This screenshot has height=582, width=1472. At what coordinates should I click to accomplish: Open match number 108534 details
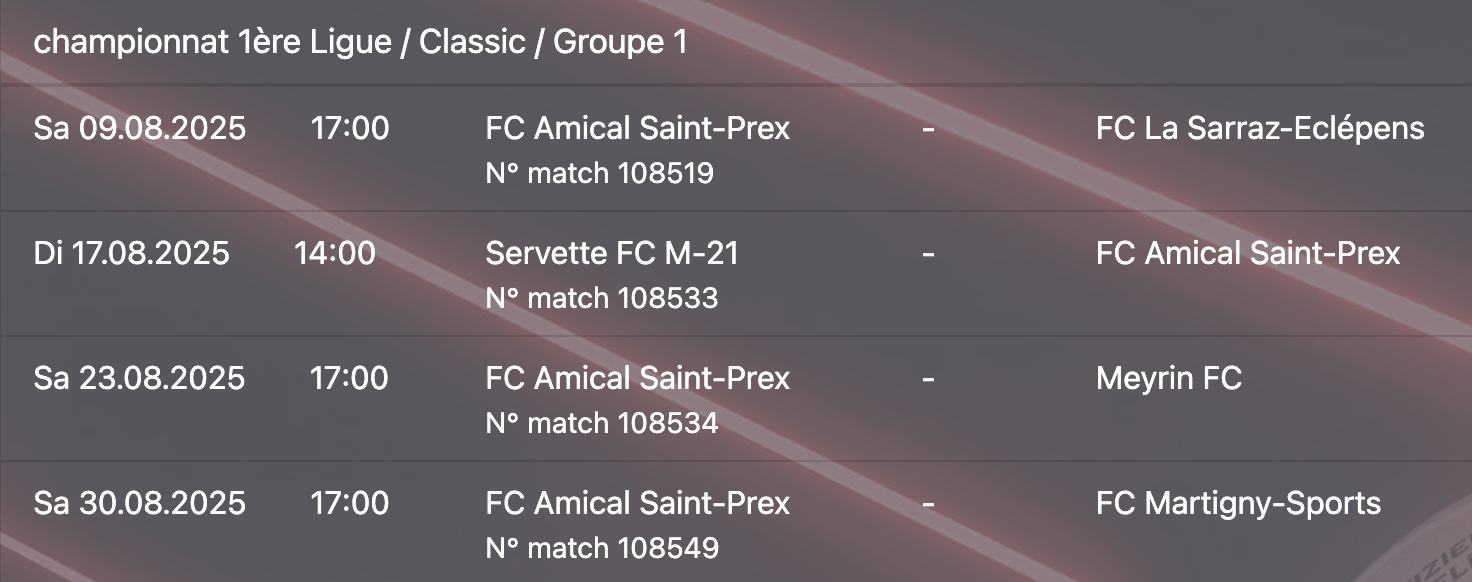pyautogui.click(x=602, y=423)
